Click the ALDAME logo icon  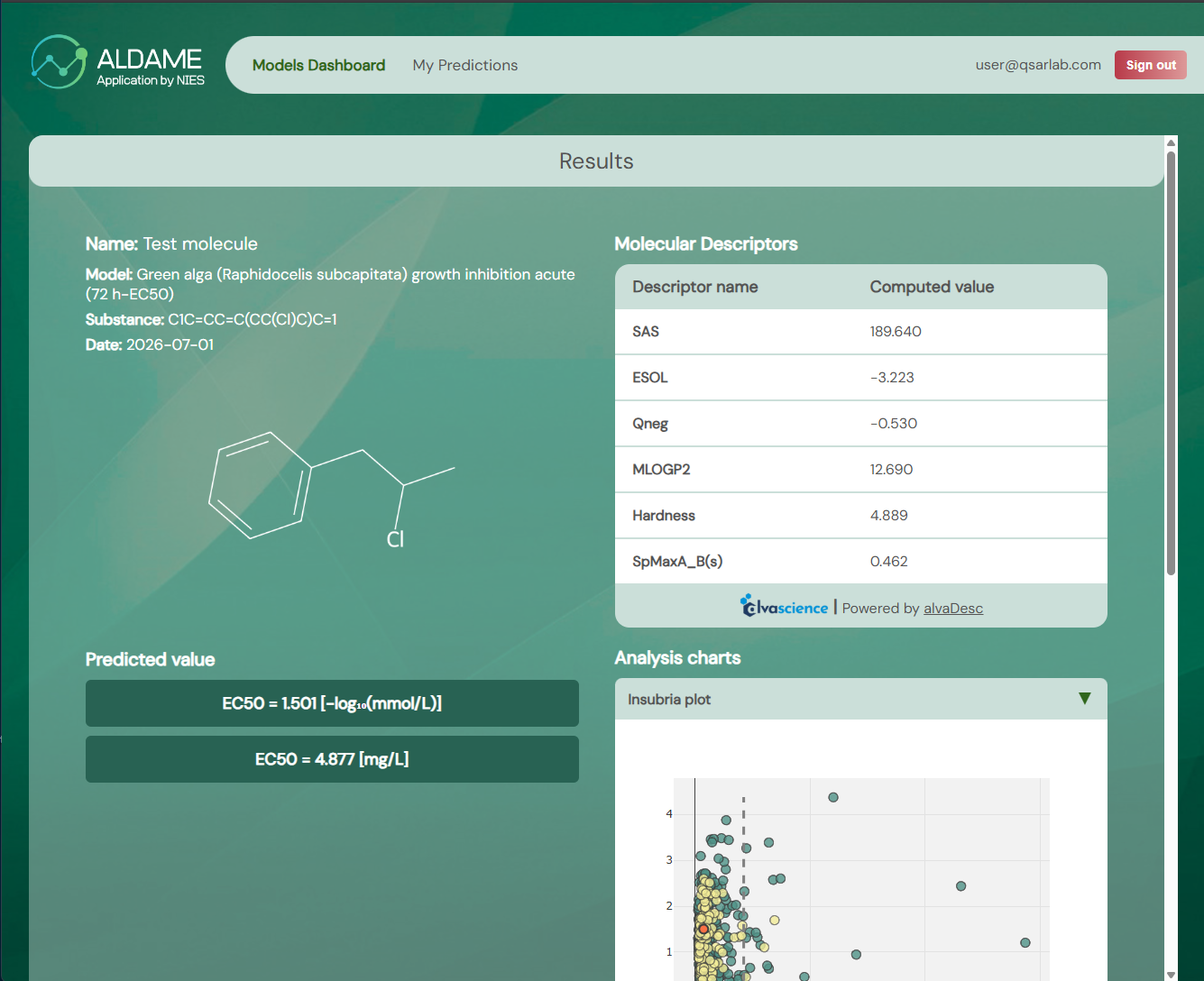pos(59,62)
